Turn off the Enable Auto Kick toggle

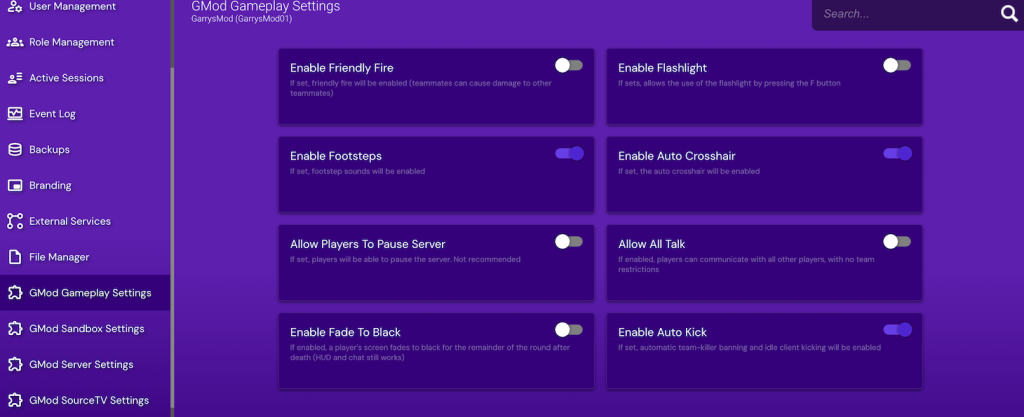point(897,329)
